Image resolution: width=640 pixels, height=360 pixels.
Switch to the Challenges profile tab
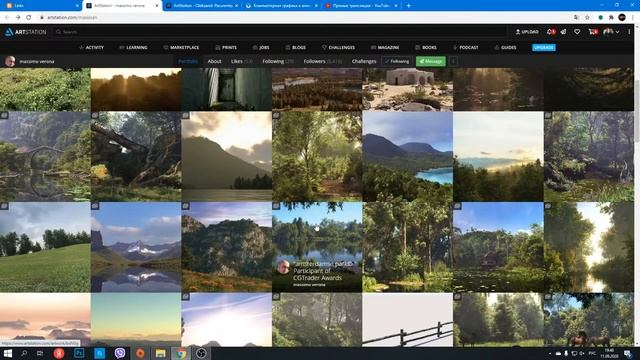tap(364, 61)
